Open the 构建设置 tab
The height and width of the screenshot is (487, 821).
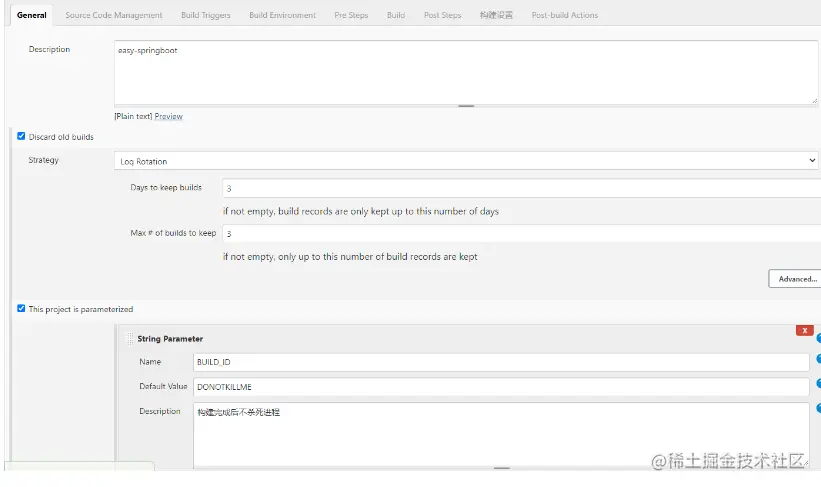[496, 15]
